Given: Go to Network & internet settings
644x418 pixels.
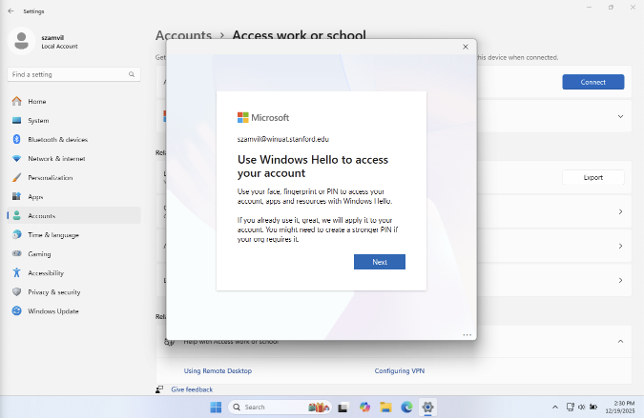Looking at the screenshot, I should pos(56,158).
